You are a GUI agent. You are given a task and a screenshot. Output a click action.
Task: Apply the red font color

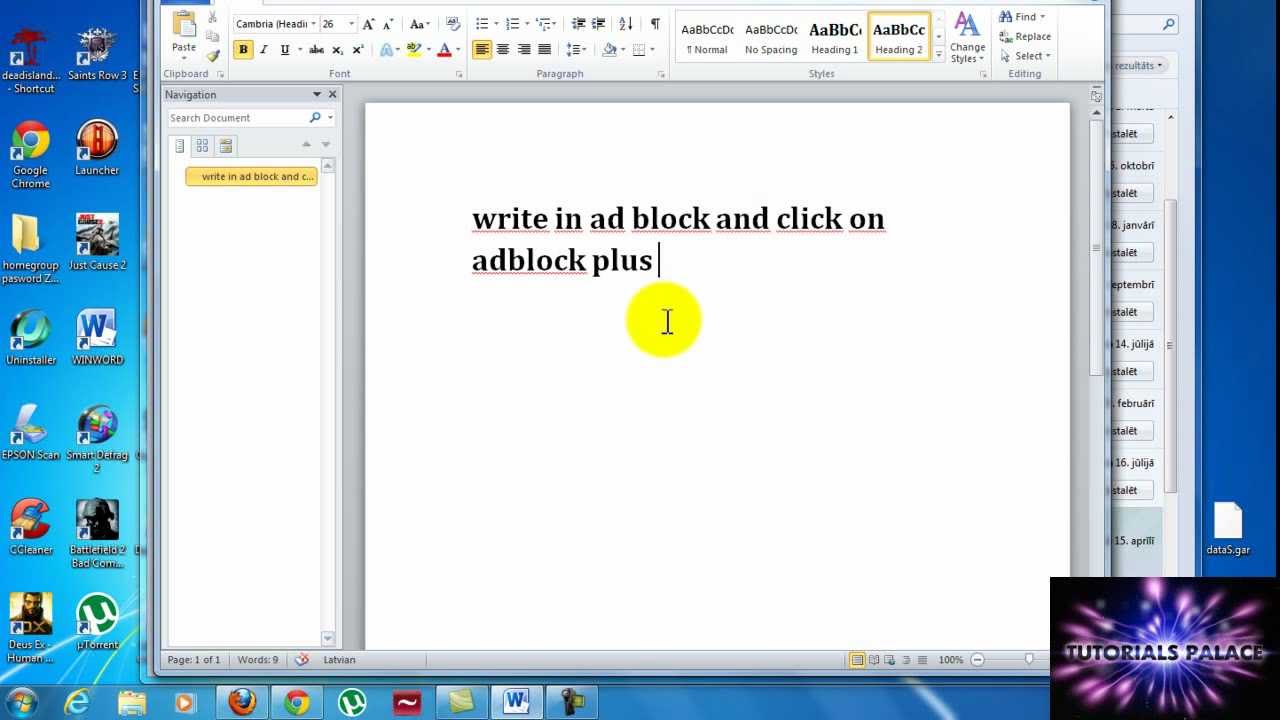pos(445,50)
